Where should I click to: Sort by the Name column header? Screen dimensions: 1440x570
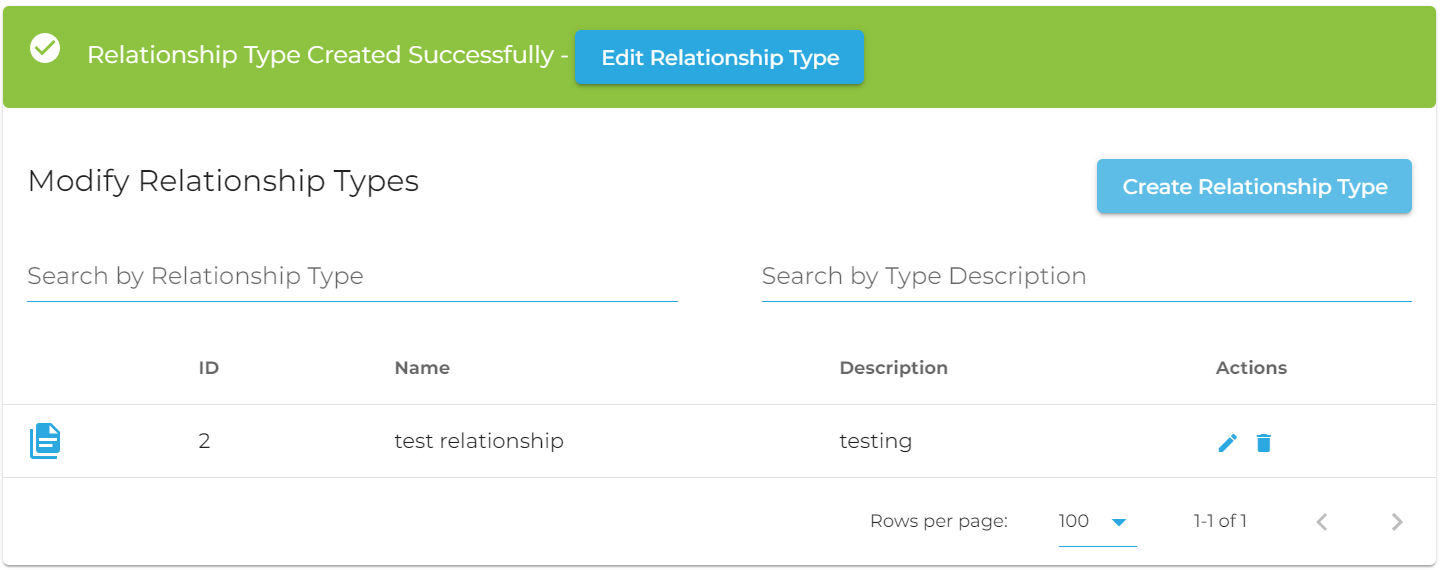pyautogui.click(x=422, y=368)
